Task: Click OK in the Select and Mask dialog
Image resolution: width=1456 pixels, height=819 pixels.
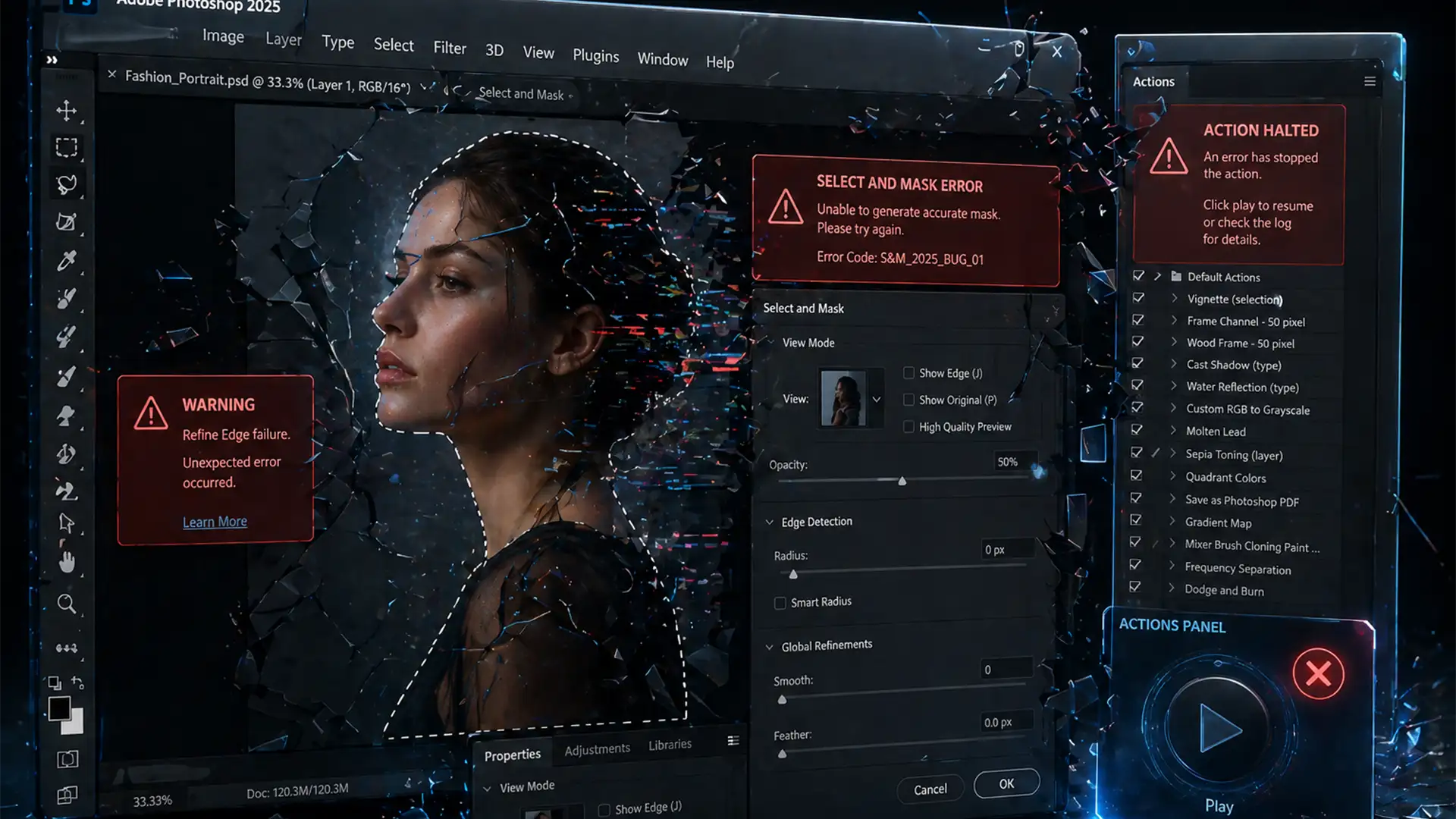Action: coord(1006,784)
